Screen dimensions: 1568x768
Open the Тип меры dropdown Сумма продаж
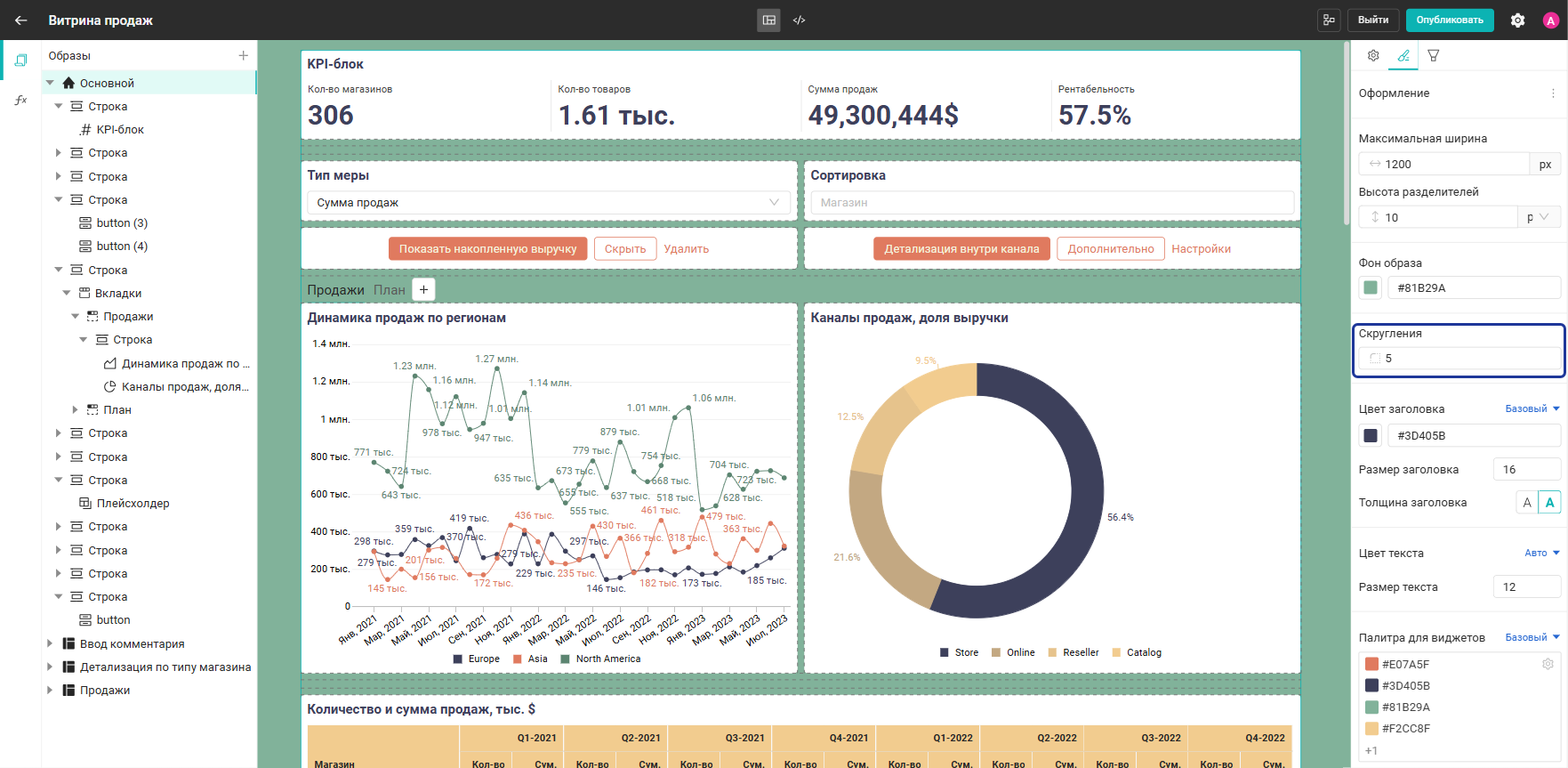(548, 203)
